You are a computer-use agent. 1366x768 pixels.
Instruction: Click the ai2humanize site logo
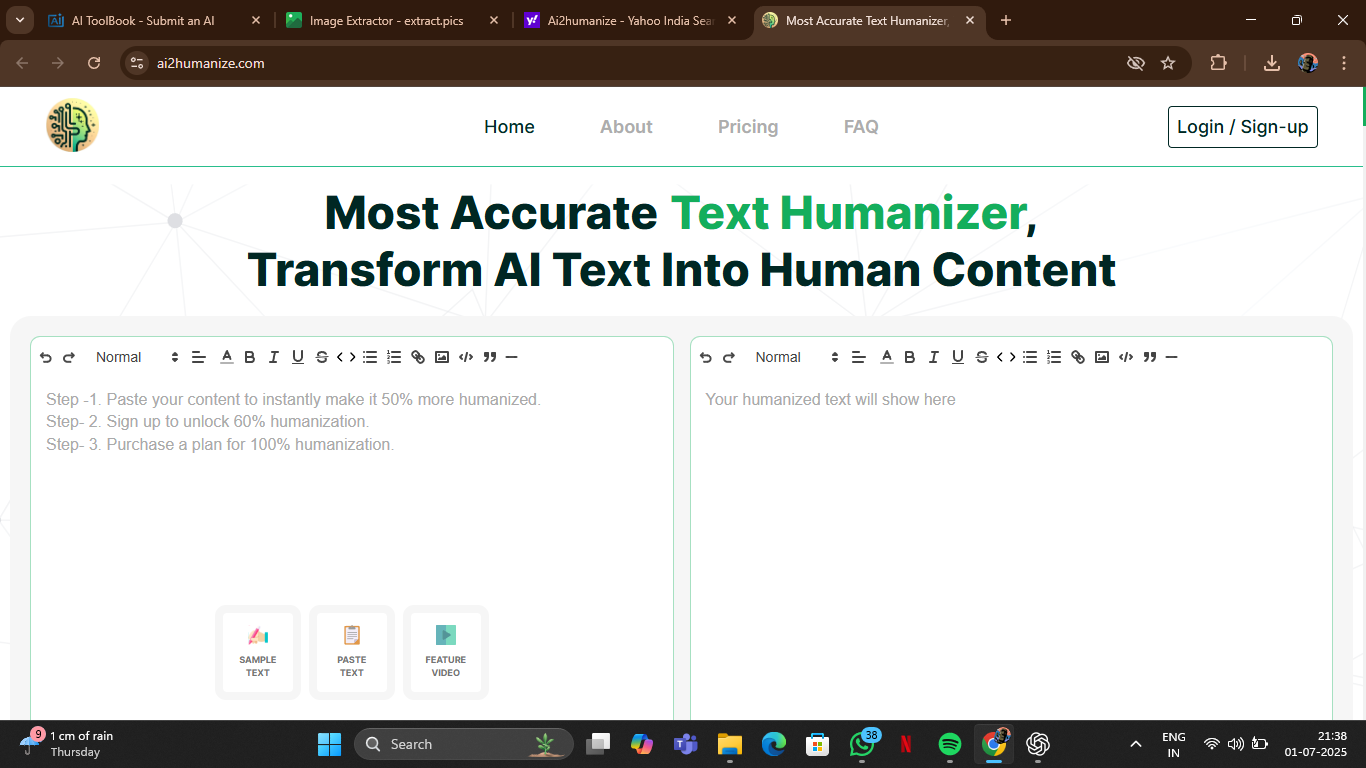(72, 126)
